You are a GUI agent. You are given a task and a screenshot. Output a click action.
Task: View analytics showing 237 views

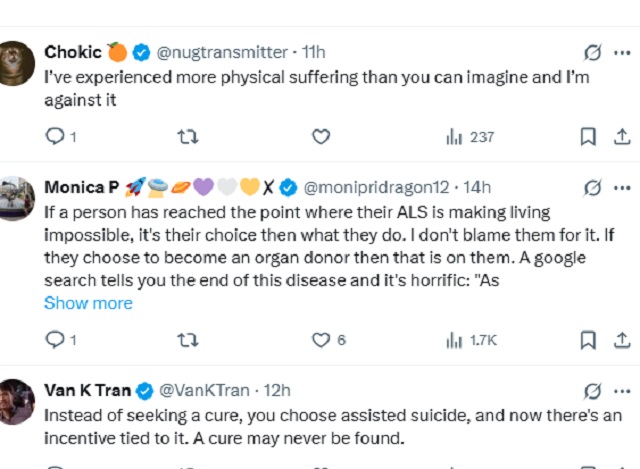click(470, 136)
